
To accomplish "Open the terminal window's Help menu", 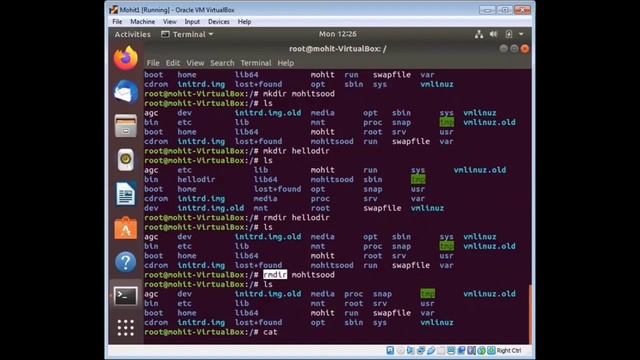I will coord(286,63).
